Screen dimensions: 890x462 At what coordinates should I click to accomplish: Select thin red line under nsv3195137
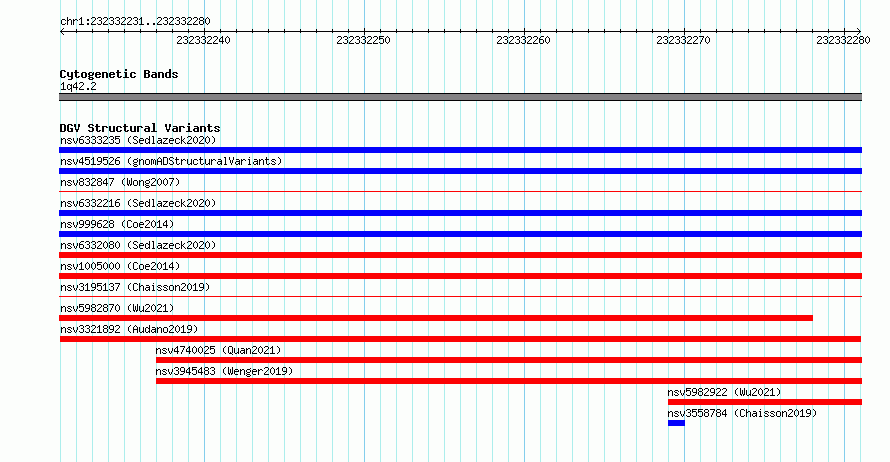pos(460,297)
